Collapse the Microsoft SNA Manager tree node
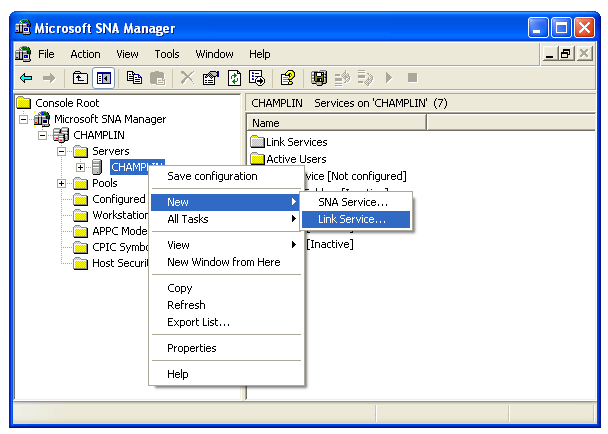Image resolution: width=608 pixels, height=434 pixels. pos(24,119)
